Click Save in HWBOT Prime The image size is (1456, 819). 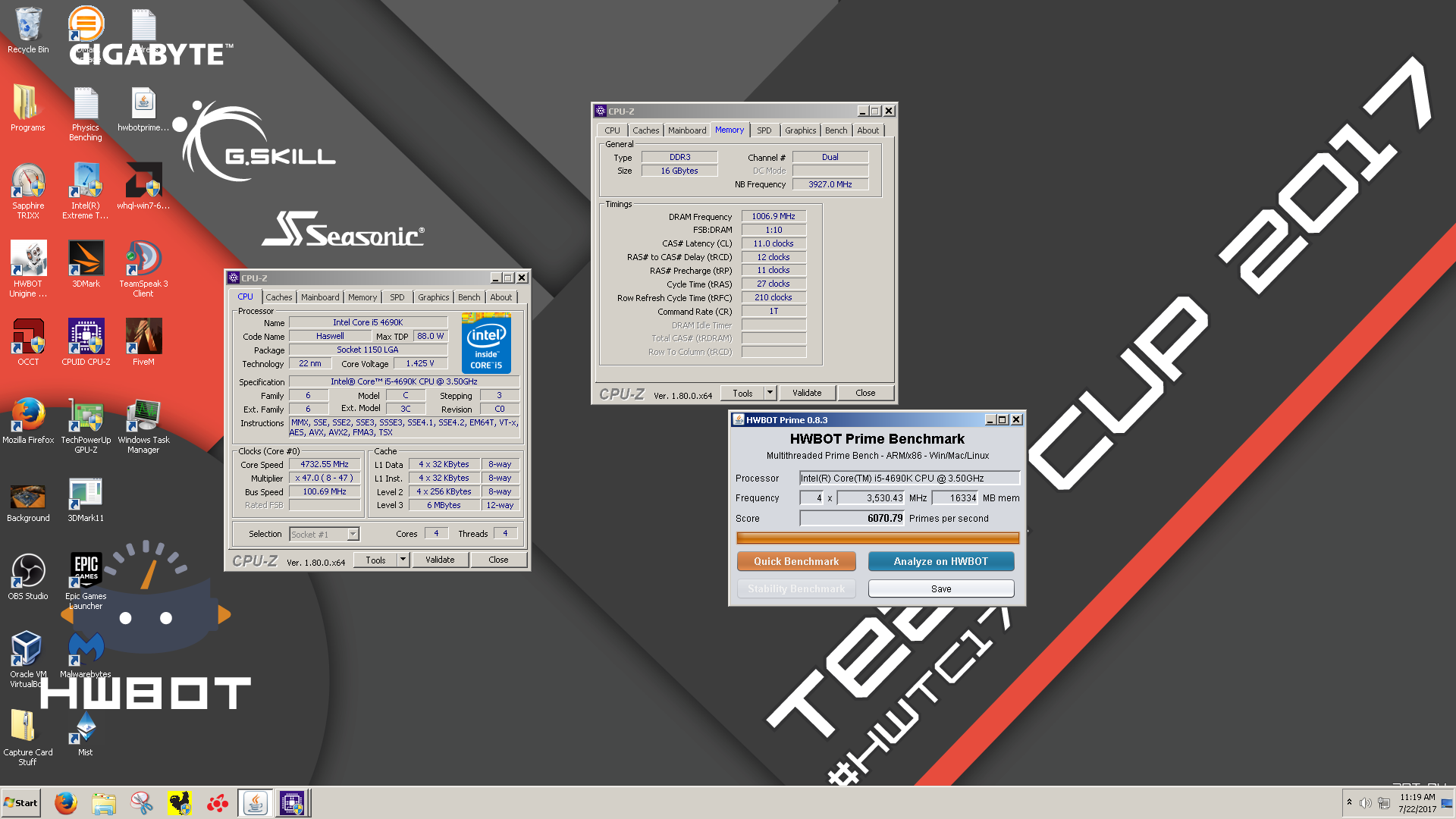941,588
